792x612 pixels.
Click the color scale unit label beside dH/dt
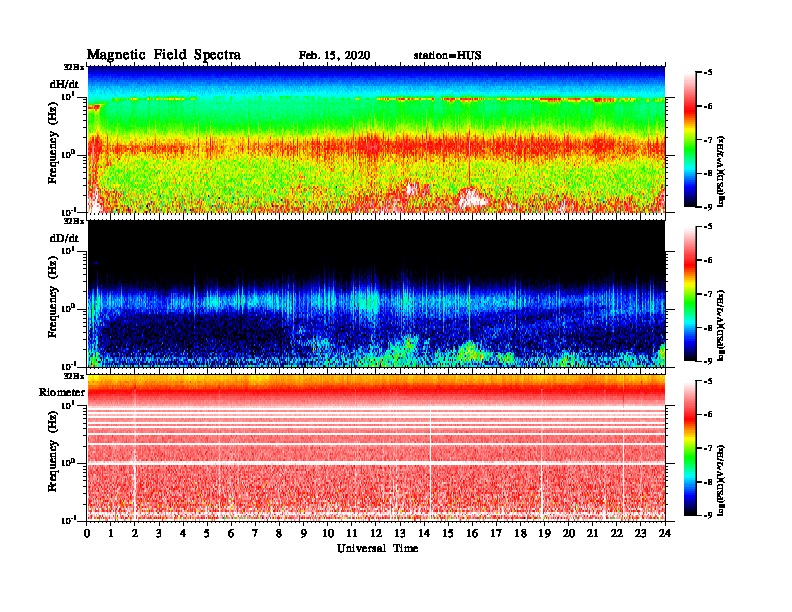pos(721,171)
